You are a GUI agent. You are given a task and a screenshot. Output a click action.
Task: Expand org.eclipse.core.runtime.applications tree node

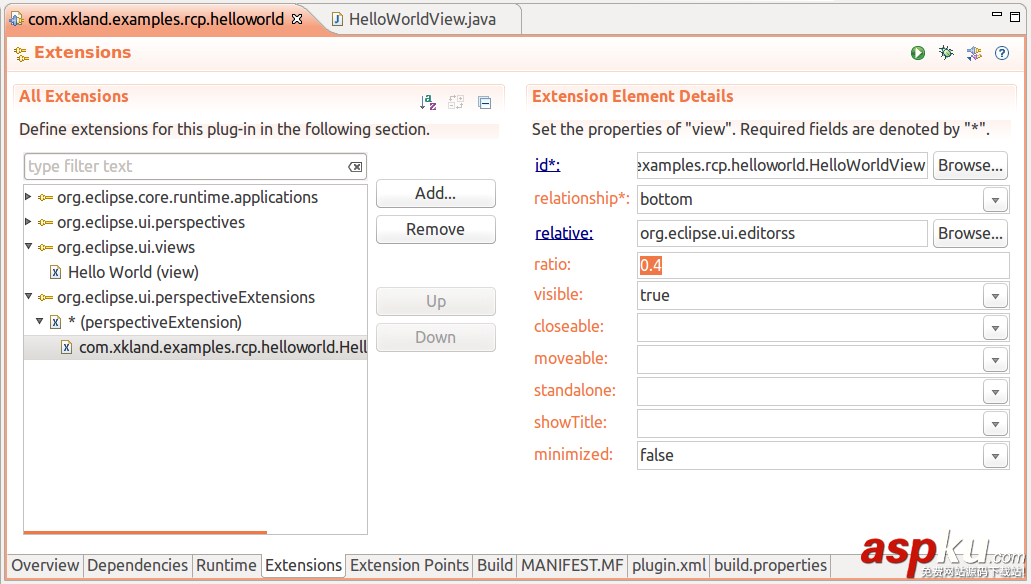click(x=28, y=197)
